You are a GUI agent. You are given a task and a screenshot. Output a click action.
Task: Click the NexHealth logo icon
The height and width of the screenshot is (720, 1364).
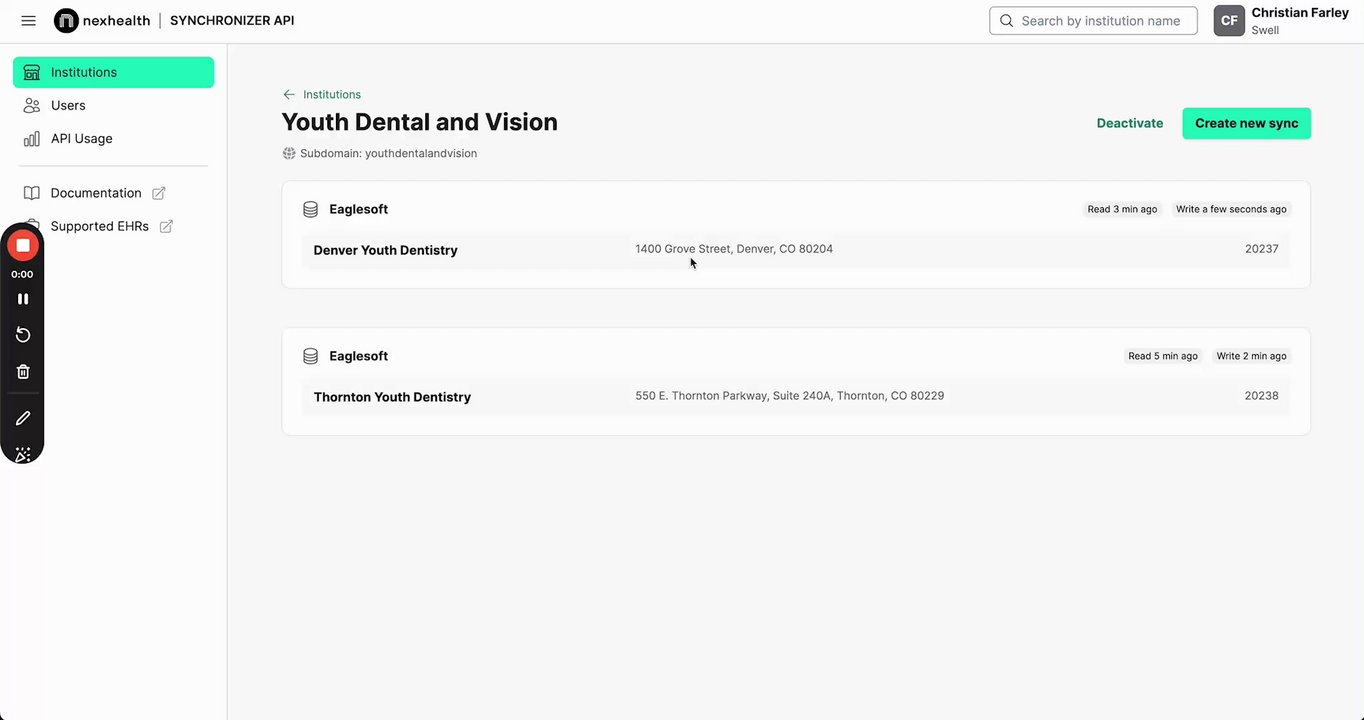[66, 21]
